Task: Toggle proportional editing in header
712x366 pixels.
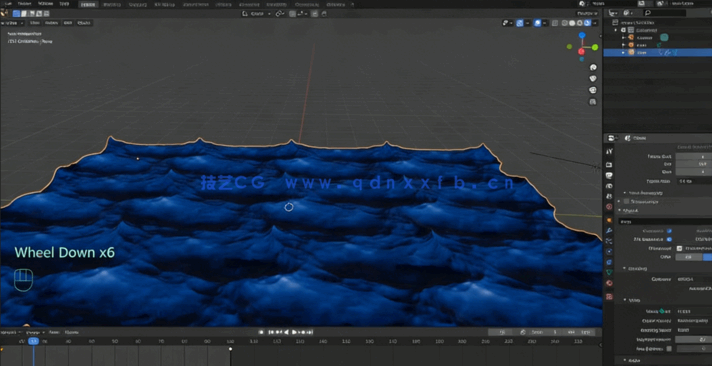Action: pos(314,14)
